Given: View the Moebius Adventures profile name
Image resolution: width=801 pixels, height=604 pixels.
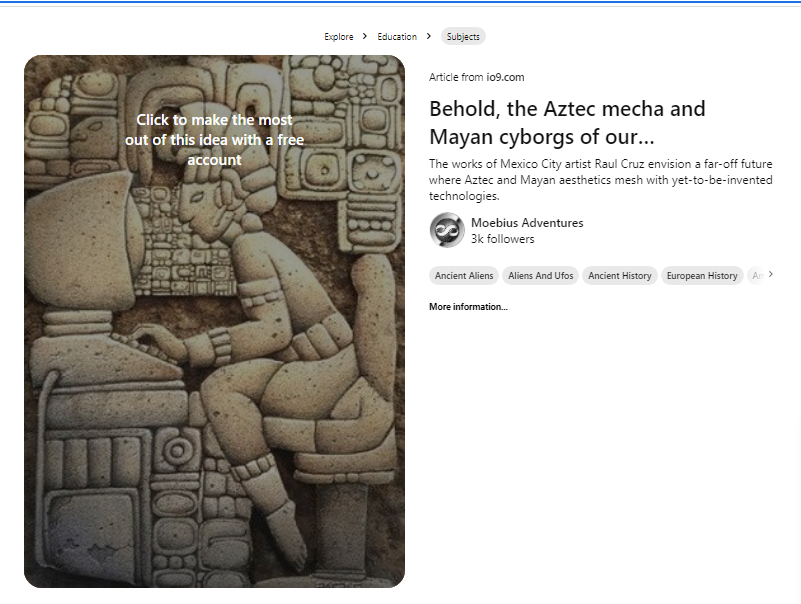Looking at the screenshot, I should 527,223.
